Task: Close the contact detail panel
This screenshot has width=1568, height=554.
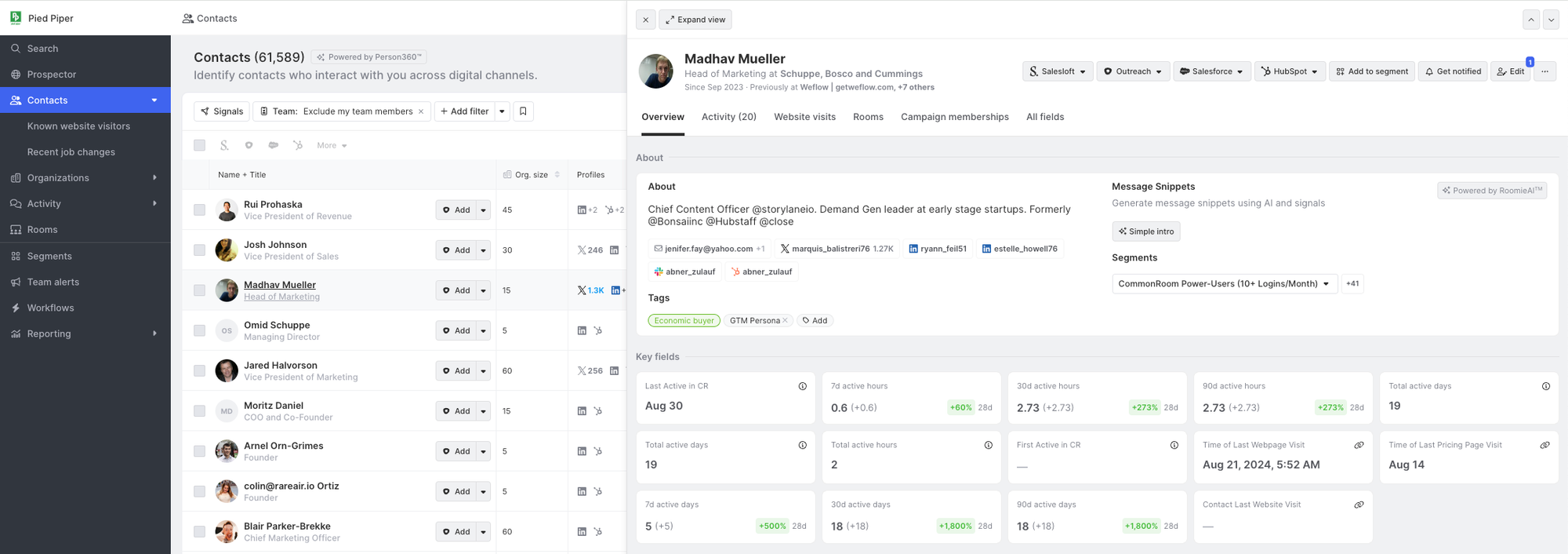Action: (x=645, y=20)
